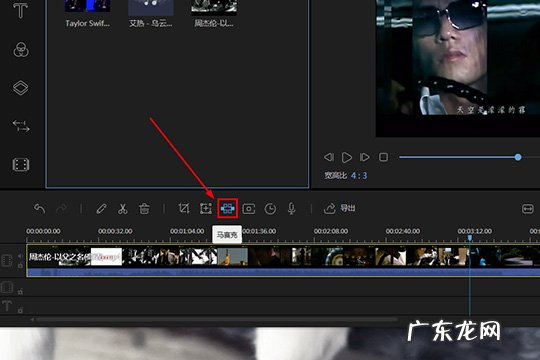Open the Filters three-circle sidebar icon
This screenshot has width=540, height=360.
(x=21, y=50)
